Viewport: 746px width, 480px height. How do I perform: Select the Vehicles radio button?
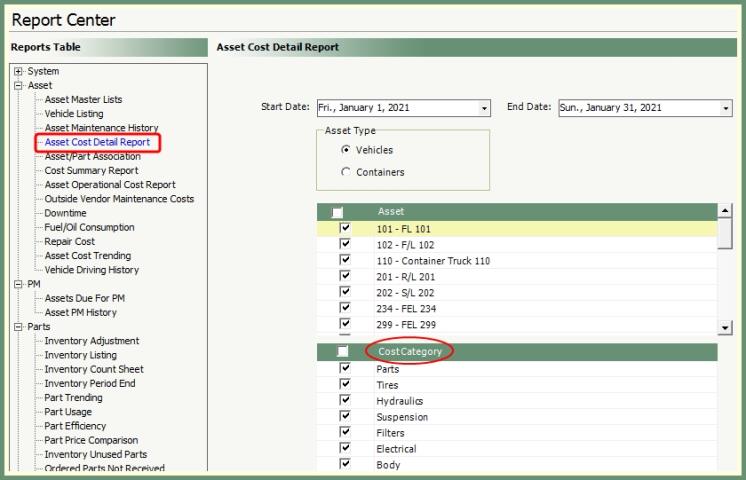coord(346,150)
